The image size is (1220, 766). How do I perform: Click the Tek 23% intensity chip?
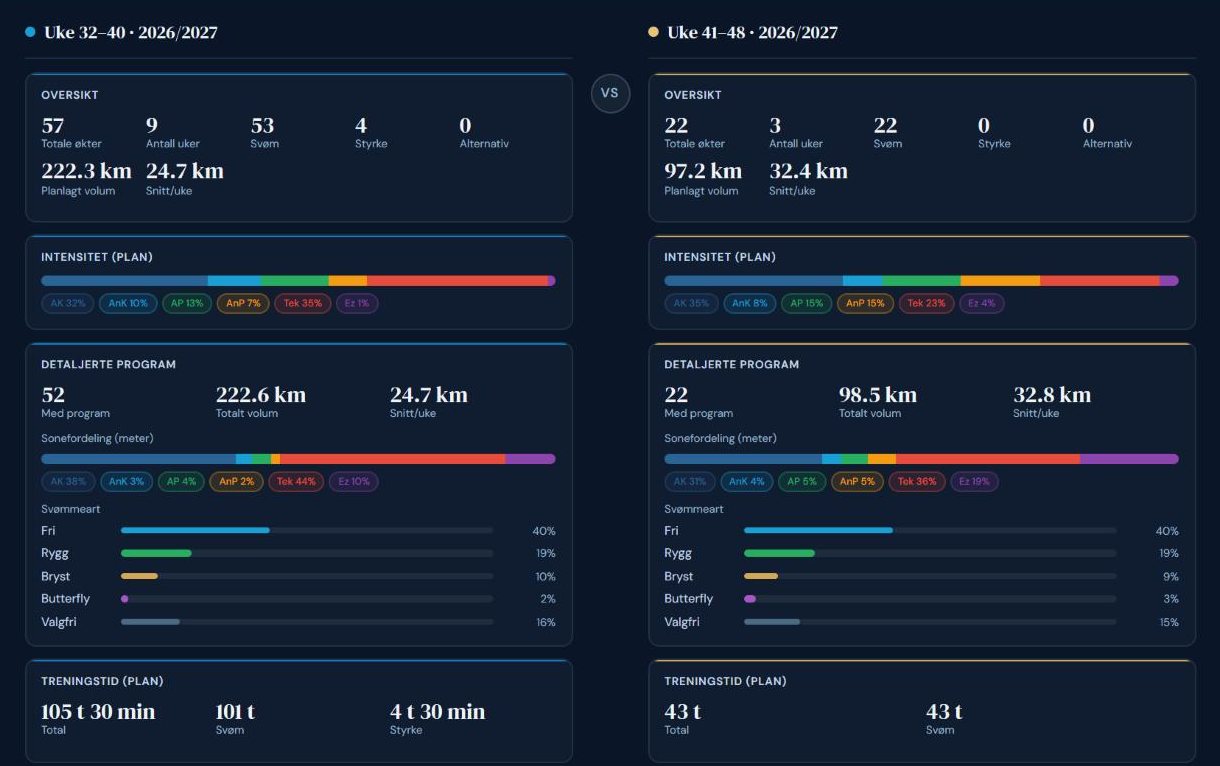click(926, 303)
